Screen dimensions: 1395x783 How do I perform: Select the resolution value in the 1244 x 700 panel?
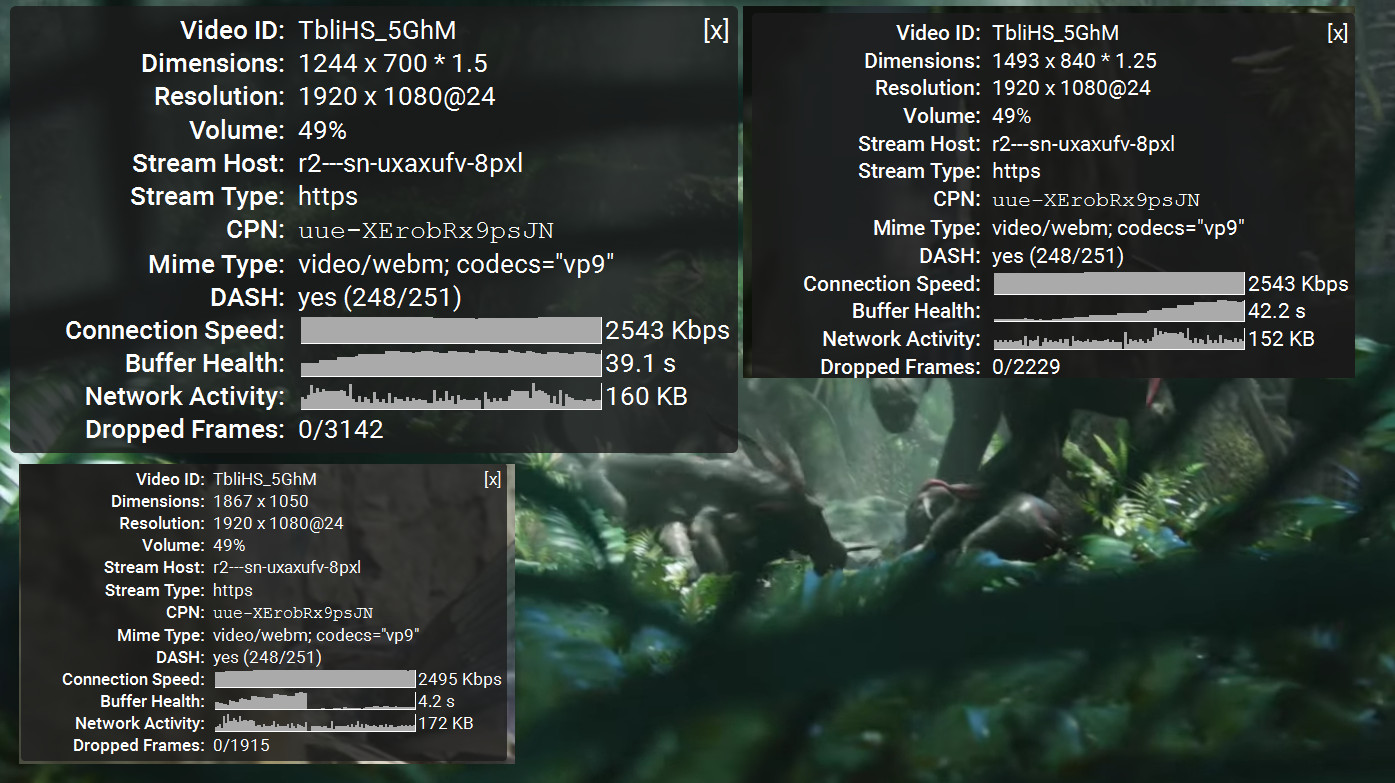pyautogui.click(x=397, y=96)
